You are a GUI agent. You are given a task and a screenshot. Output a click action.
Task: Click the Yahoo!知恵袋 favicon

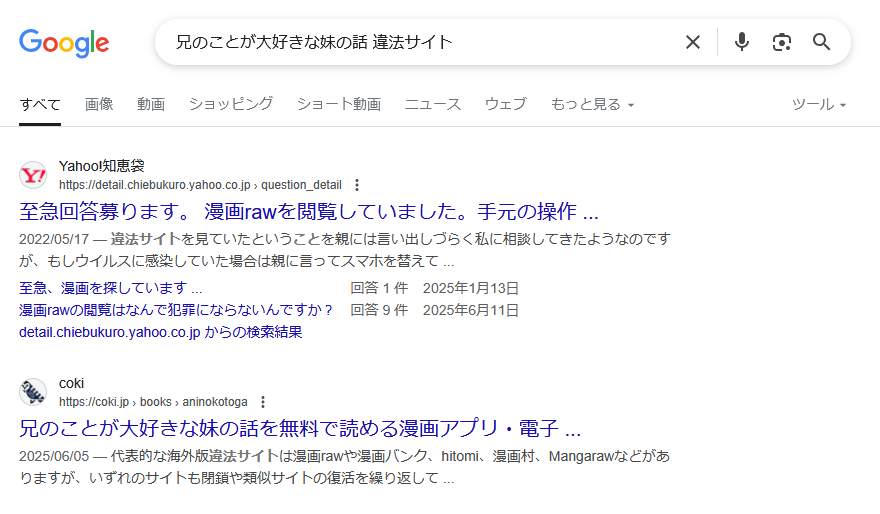tap(33, 176)
